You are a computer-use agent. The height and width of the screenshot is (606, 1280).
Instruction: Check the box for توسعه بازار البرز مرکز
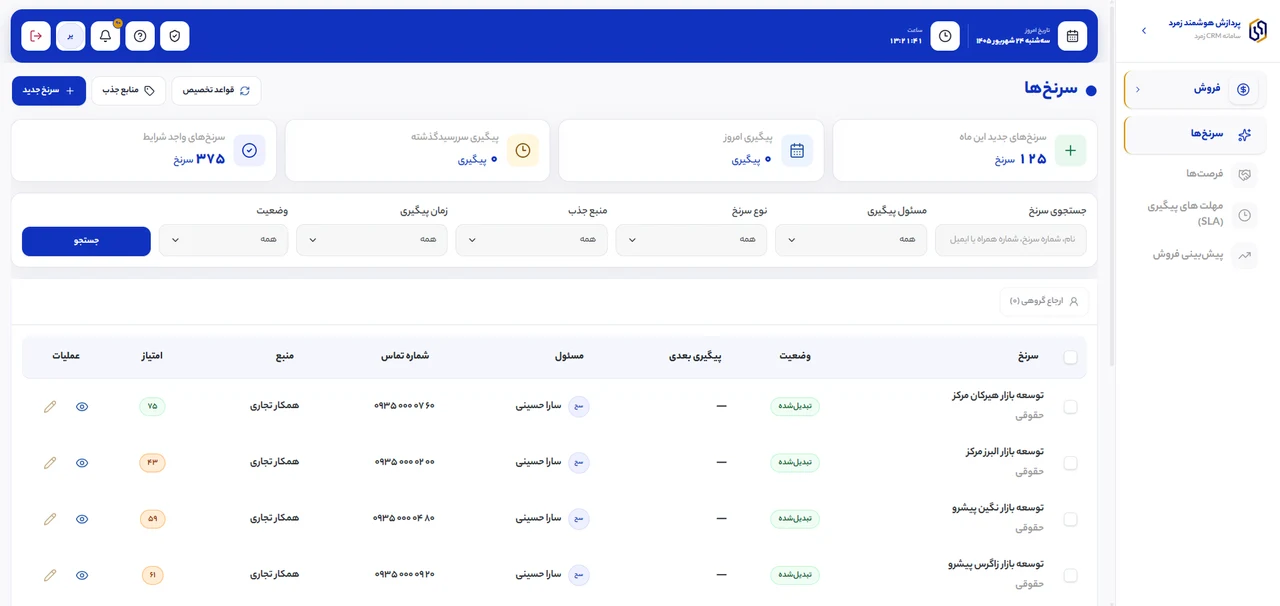[1071, 463]
